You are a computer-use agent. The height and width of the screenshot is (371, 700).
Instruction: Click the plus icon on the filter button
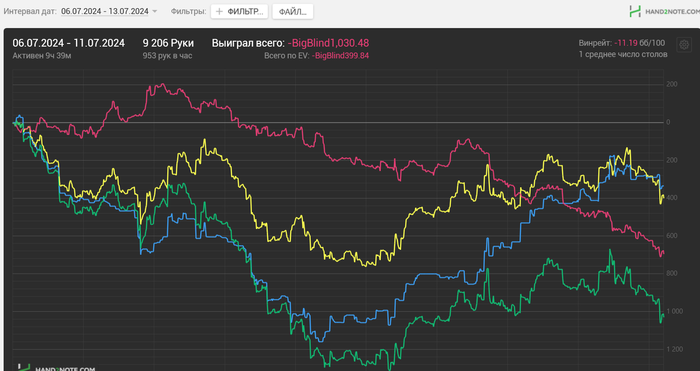pyautogui.click(x=219, y=12)
